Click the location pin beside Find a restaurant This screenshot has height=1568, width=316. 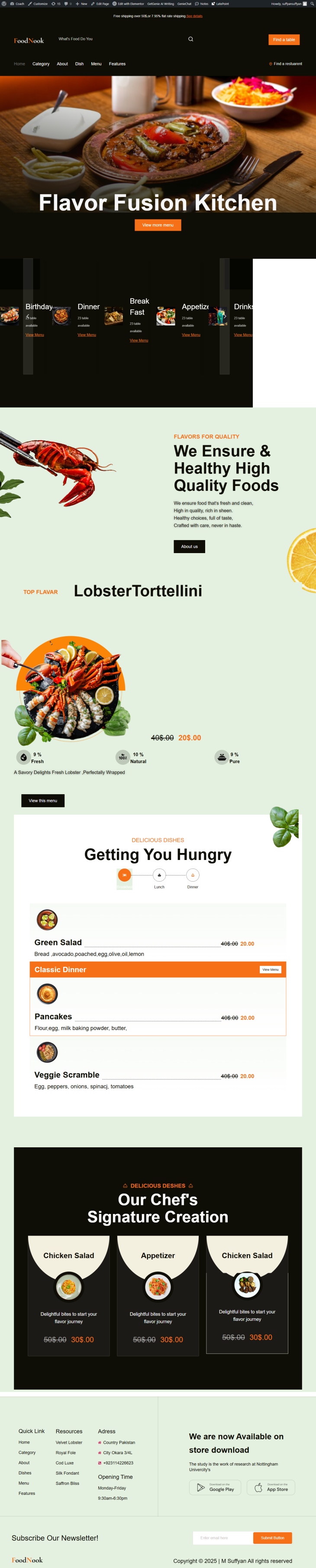tap(271, 64)
